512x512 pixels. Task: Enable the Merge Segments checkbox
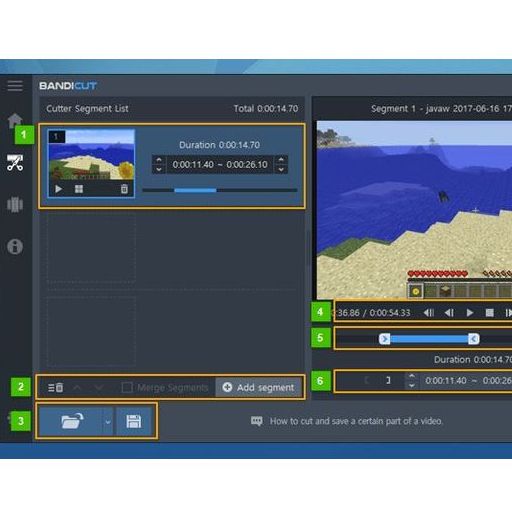[x=127, y=387]
